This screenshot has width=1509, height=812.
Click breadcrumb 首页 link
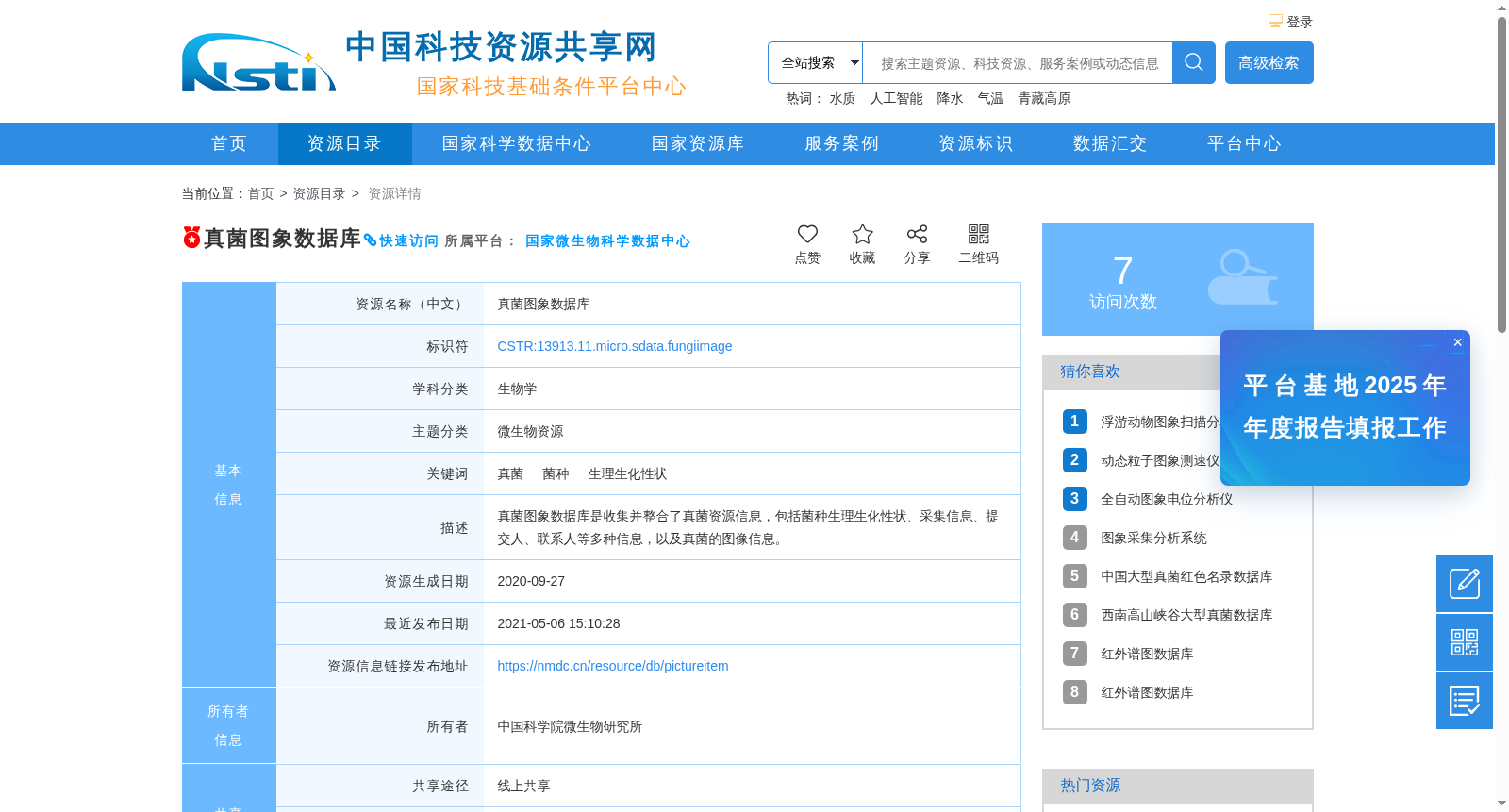(x=260, y=193)
